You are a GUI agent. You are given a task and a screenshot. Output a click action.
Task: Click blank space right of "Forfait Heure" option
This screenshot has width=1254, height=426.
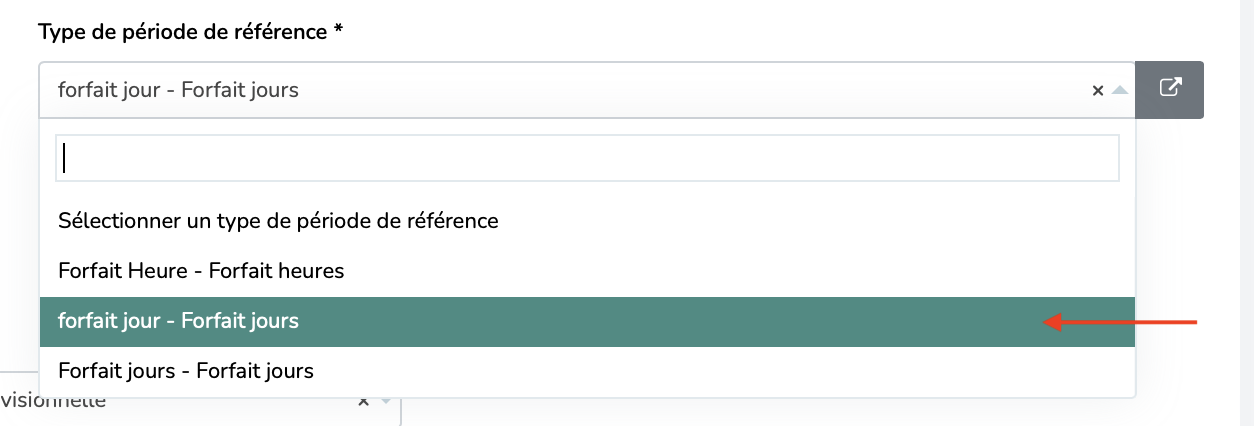pyautogui.click(x=740, y=270)
